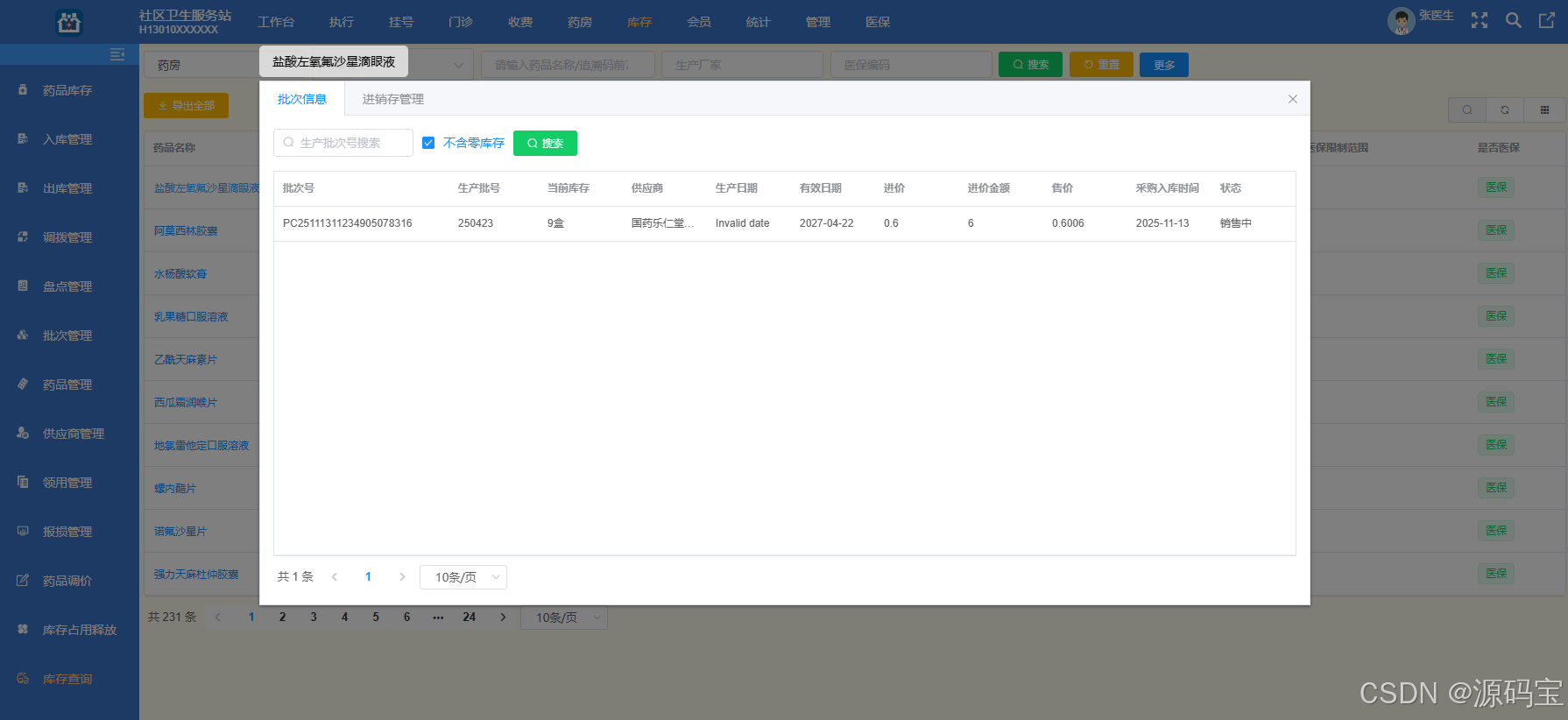The image size is (1568, 720).
Task: Uncheck the 不含零库存 checkbox
Action: point(428,143)
